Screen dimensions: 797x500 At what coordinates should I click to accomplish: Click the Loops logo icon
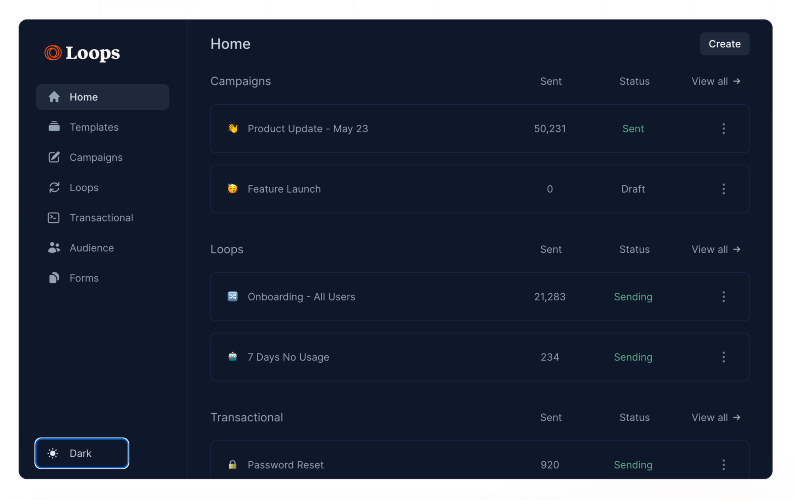[53, 53]
